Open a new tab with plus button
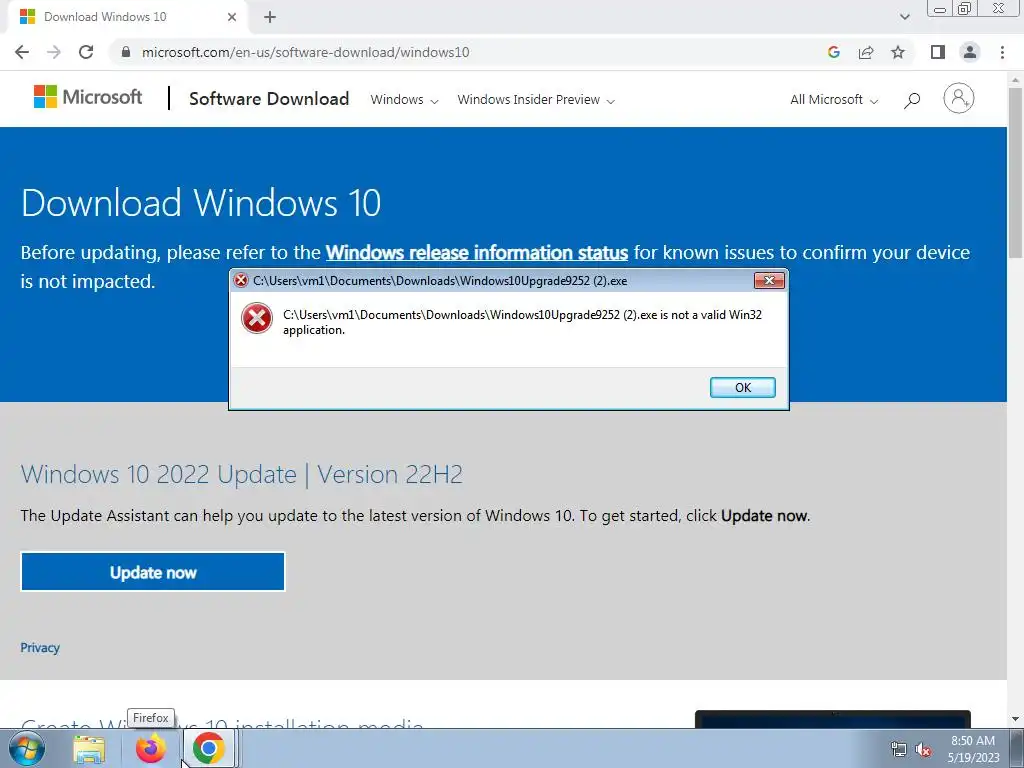Screen dimensions: 1024x768 [270, 17]
